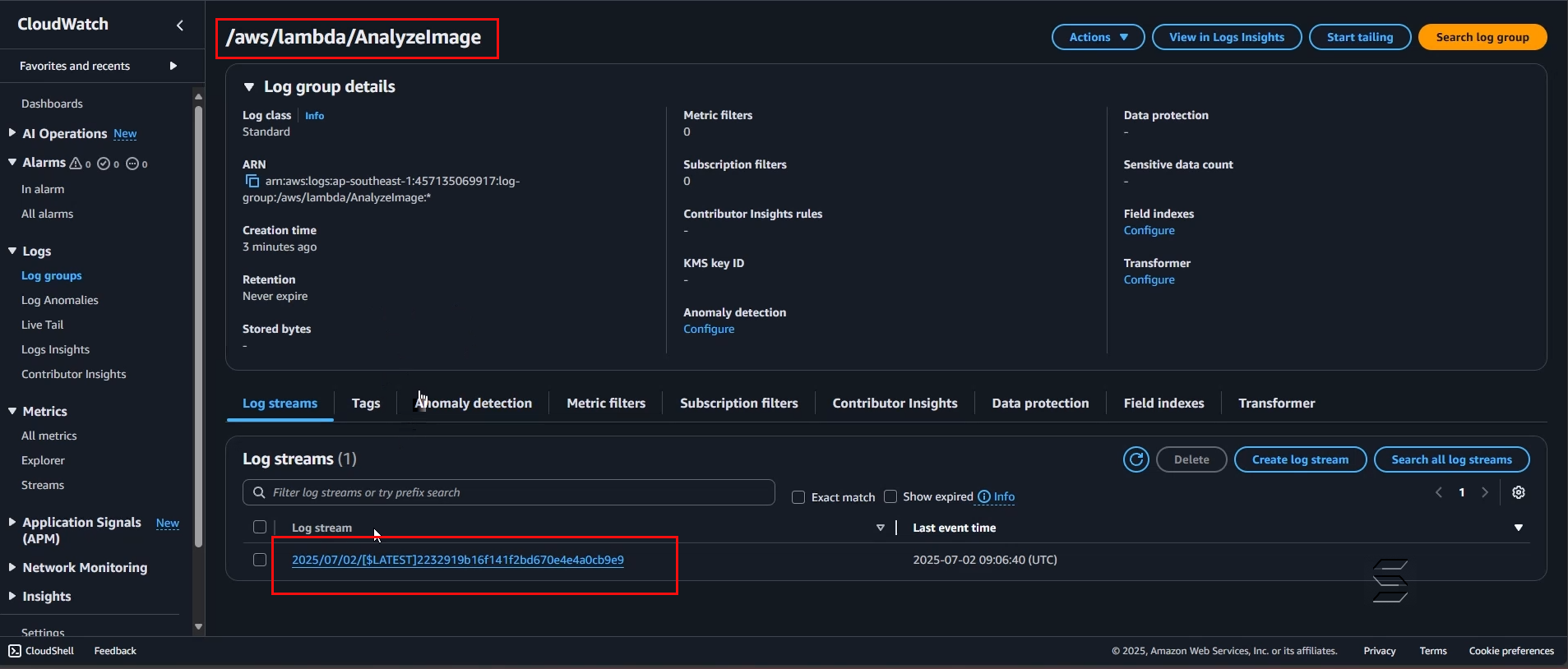Sort by Last event time arrow

(1519, 528)
